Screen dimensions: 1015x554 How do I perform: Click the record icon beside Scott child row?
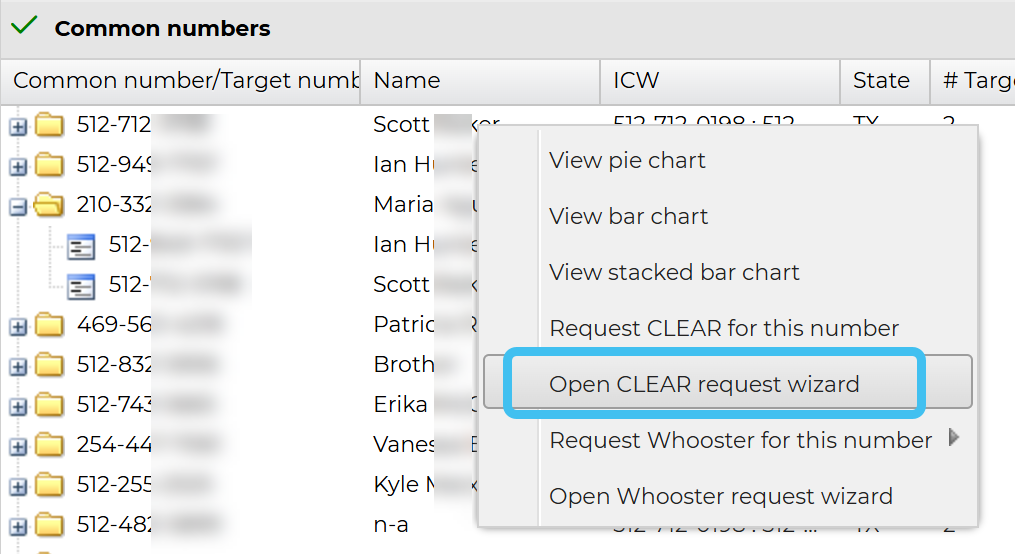(x=81, y=285)
